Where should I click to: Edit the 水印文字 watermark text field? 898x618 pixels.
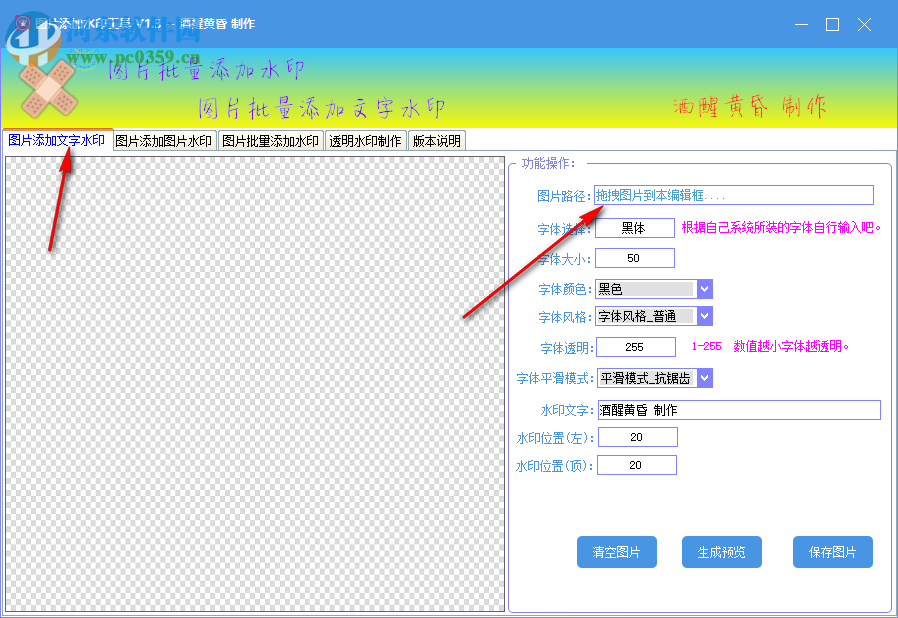point(738,409)
